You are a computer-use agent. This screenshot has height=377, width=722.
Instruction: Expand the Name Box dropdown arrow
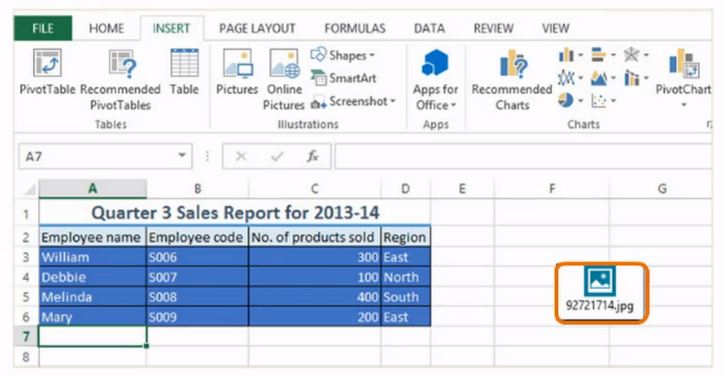tap(182, 156)
